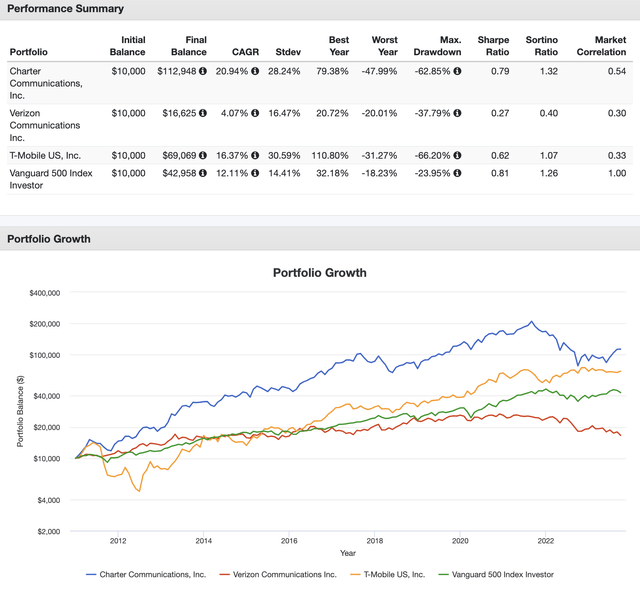Click the Worst Year column header
Image resolution: width=640 pixels, height=589 pixels.
384,46
